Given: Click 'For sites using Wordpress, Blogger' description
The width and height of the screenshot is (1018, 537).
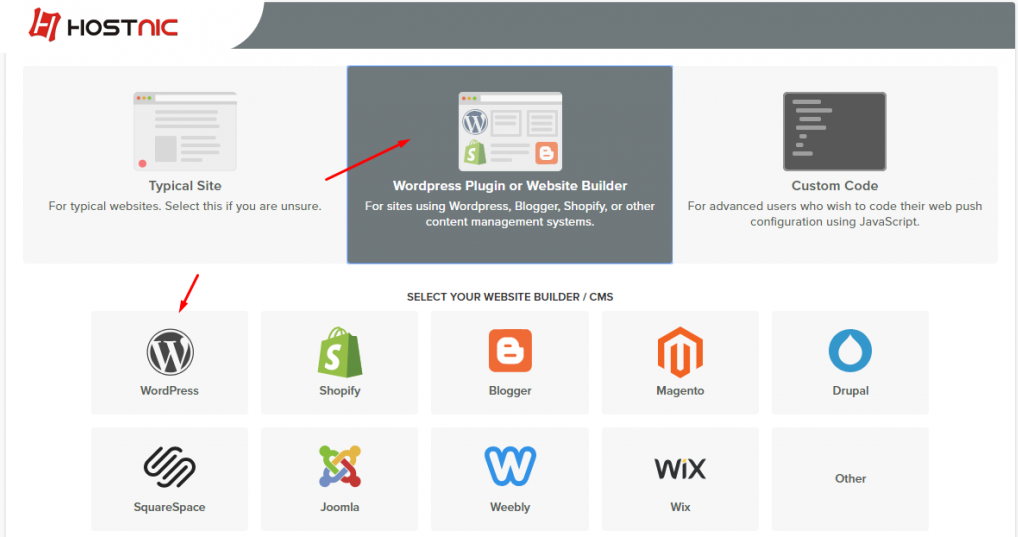Looking at the screenshot, I should 510,214.
